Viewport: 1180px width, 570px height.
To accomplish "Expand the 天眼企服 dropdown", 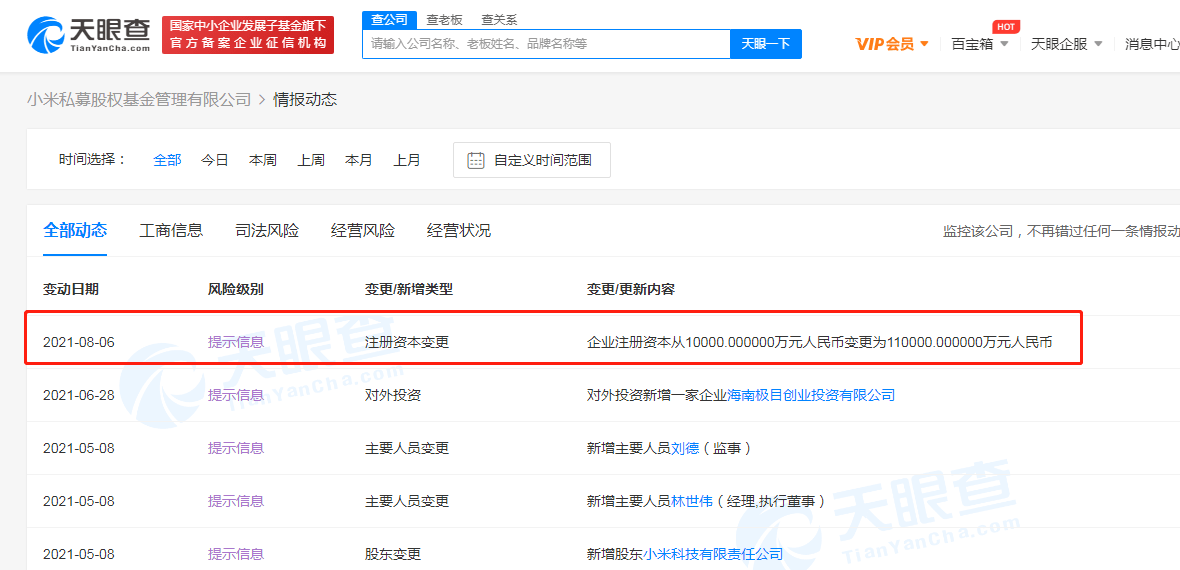I will [x=1066, y=44].
